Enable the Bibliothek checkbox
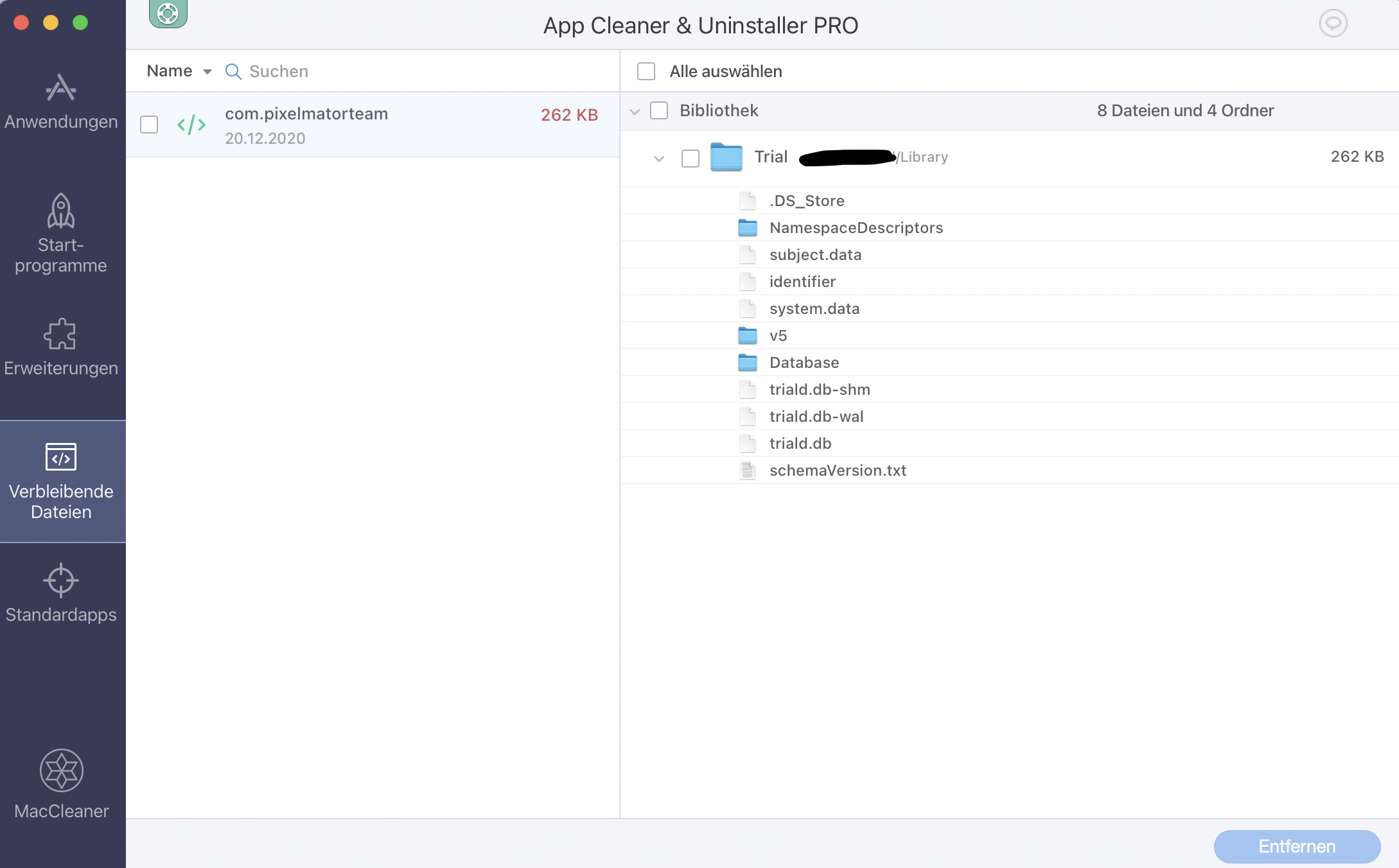The width and height of the screenshot is (1399, 868). [659, 110]
